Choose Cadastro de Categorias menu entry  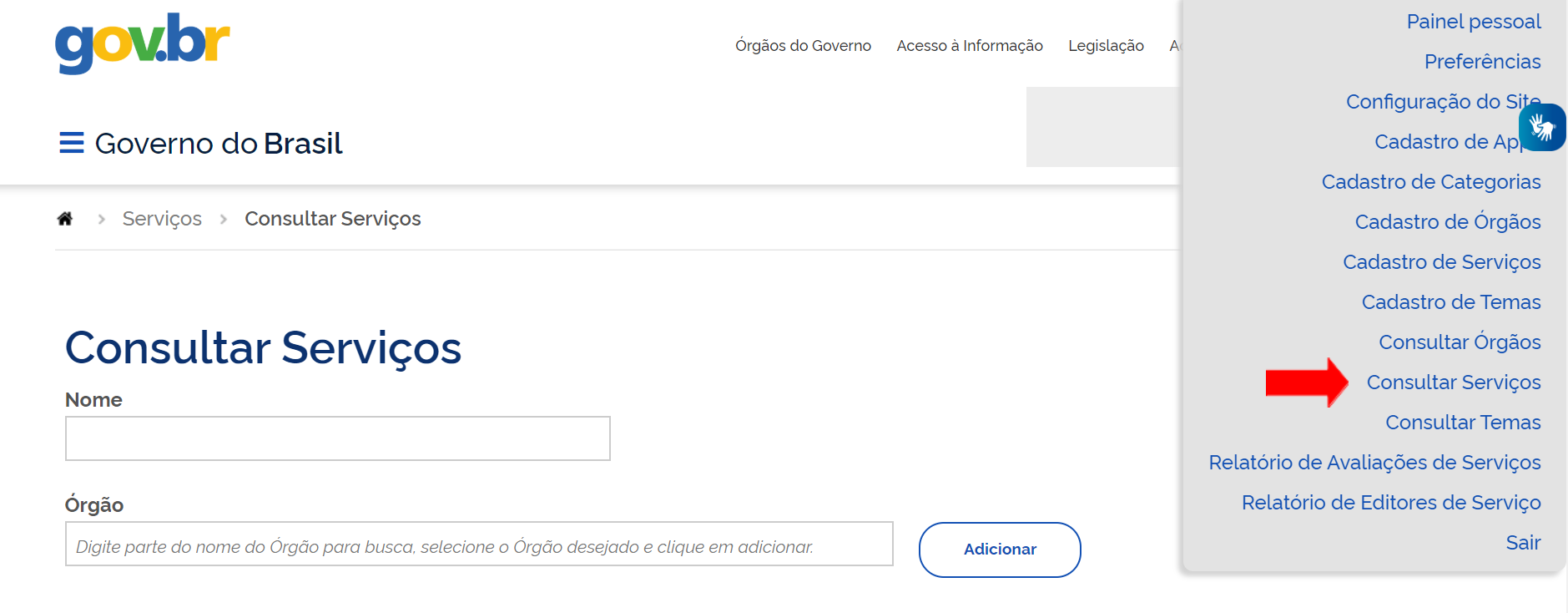[x=1430, y=182]
